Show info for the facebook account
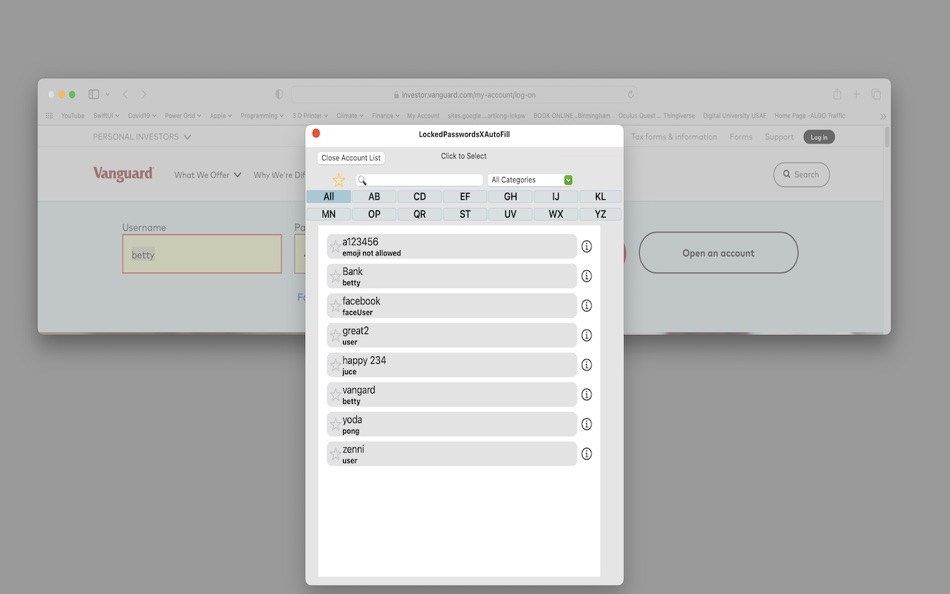The width and height of the screenshot is (950, 594). tap(586, 306)
